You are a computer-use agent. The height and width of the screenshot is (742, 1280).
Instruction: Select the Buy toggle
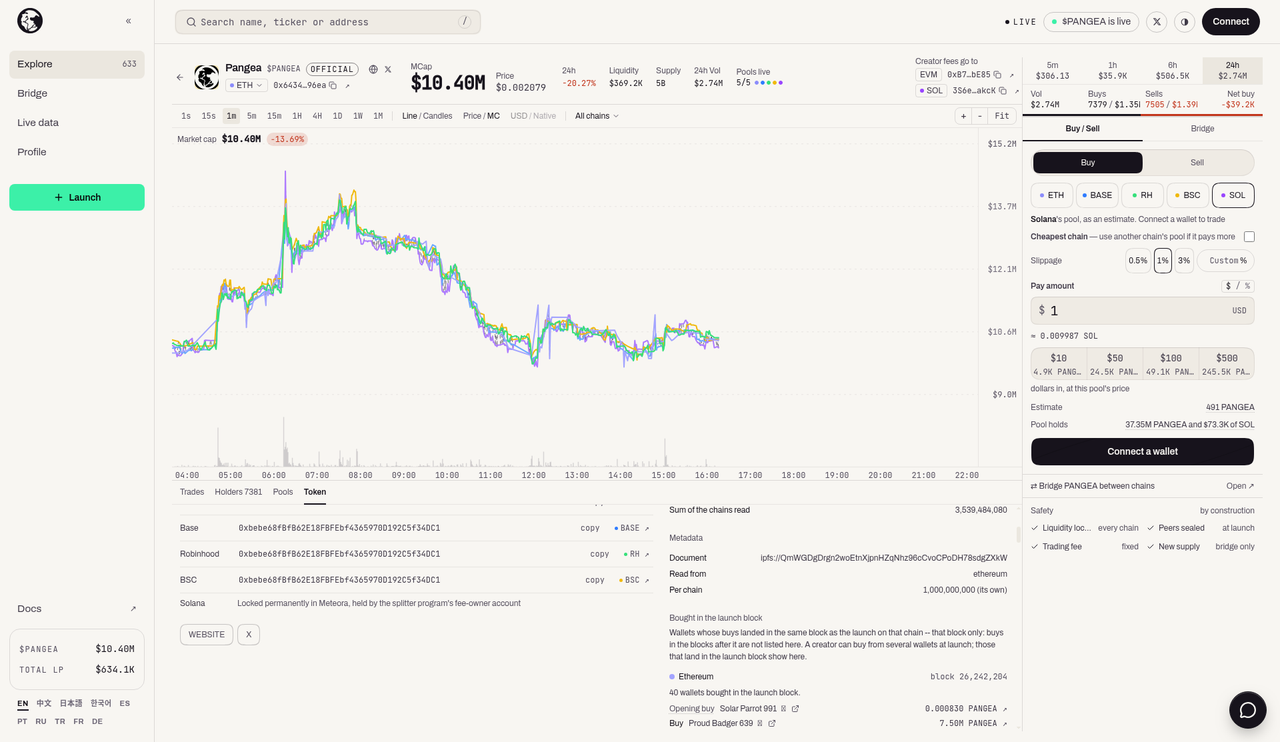click(x=1087, y=162)
